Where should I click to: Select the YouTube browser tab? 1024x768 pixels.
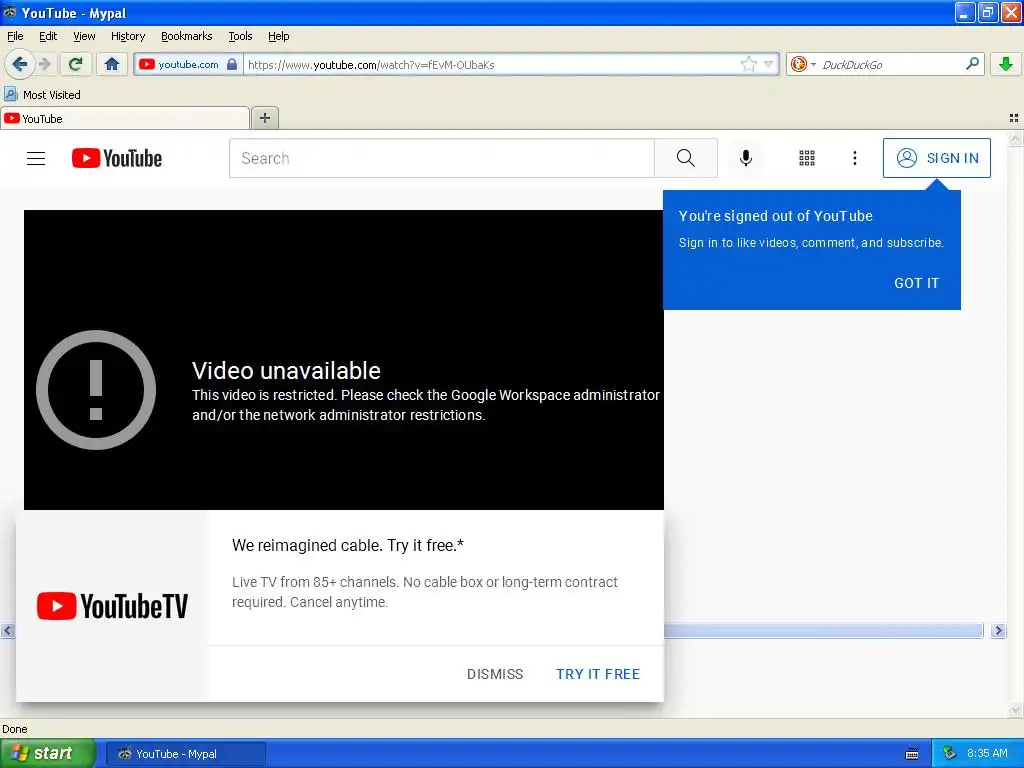point(125,118)
